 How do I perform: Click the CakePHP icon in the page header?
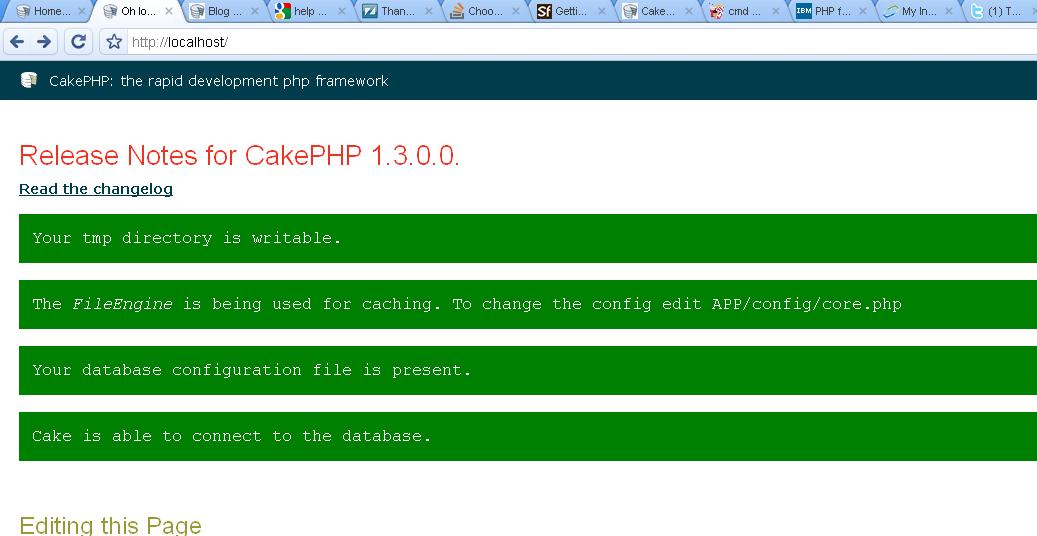[x=28, y=80]
